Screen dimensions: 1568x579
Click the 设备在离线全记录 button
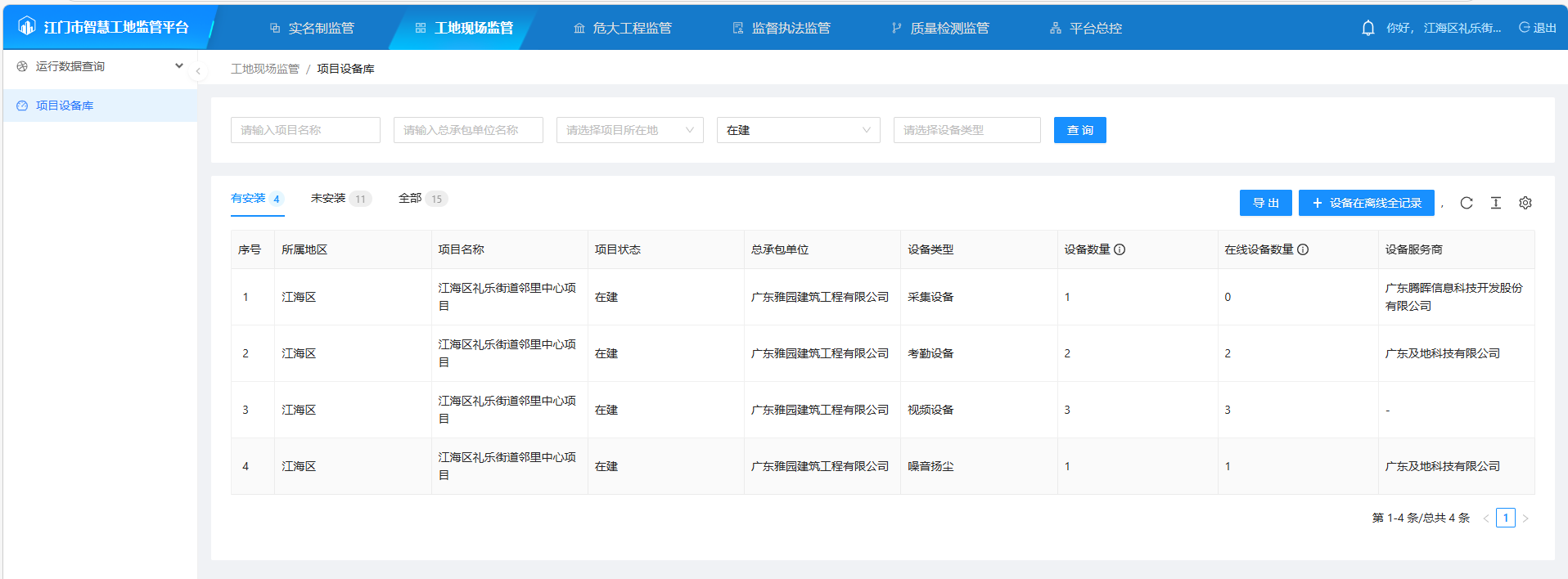[1366, 203]
